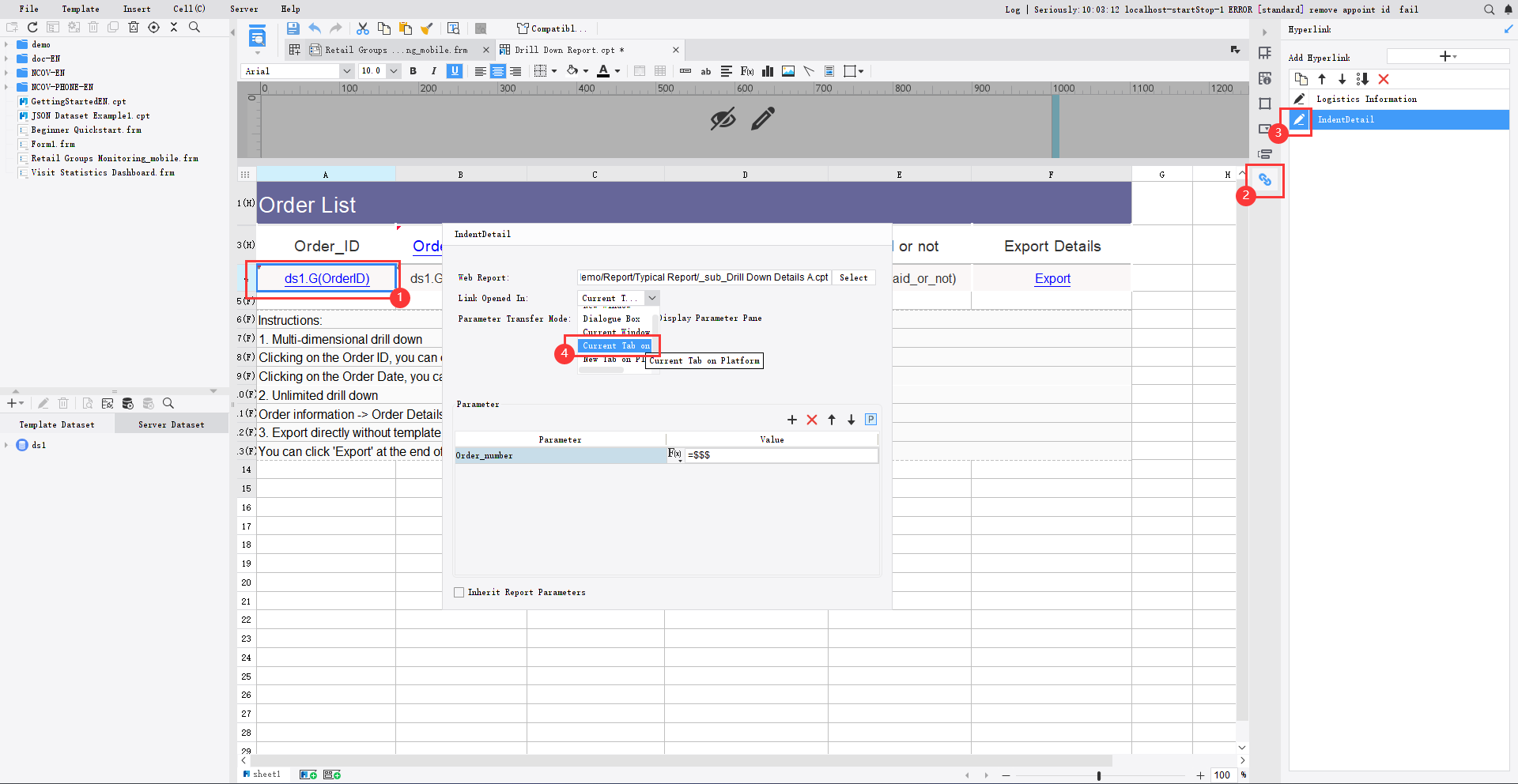Copy the IndentDetail hyperlink entry
Viewport: 1518px width, 784px height.
click(x=1302, y=79)
